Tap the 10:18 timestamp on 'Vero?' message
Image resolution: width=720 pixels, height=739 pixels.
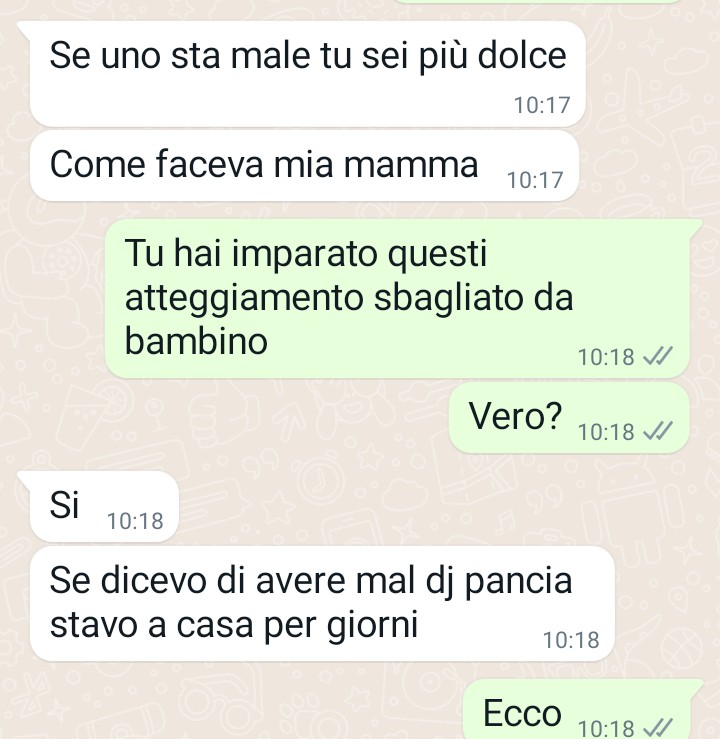606,432
